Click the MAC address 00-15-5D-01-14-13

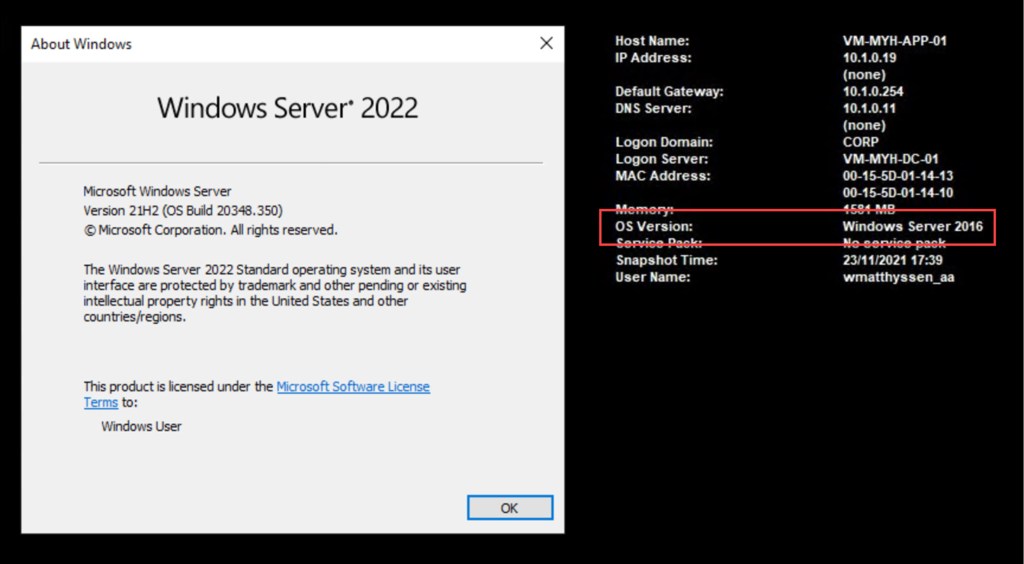click(897, 176)
